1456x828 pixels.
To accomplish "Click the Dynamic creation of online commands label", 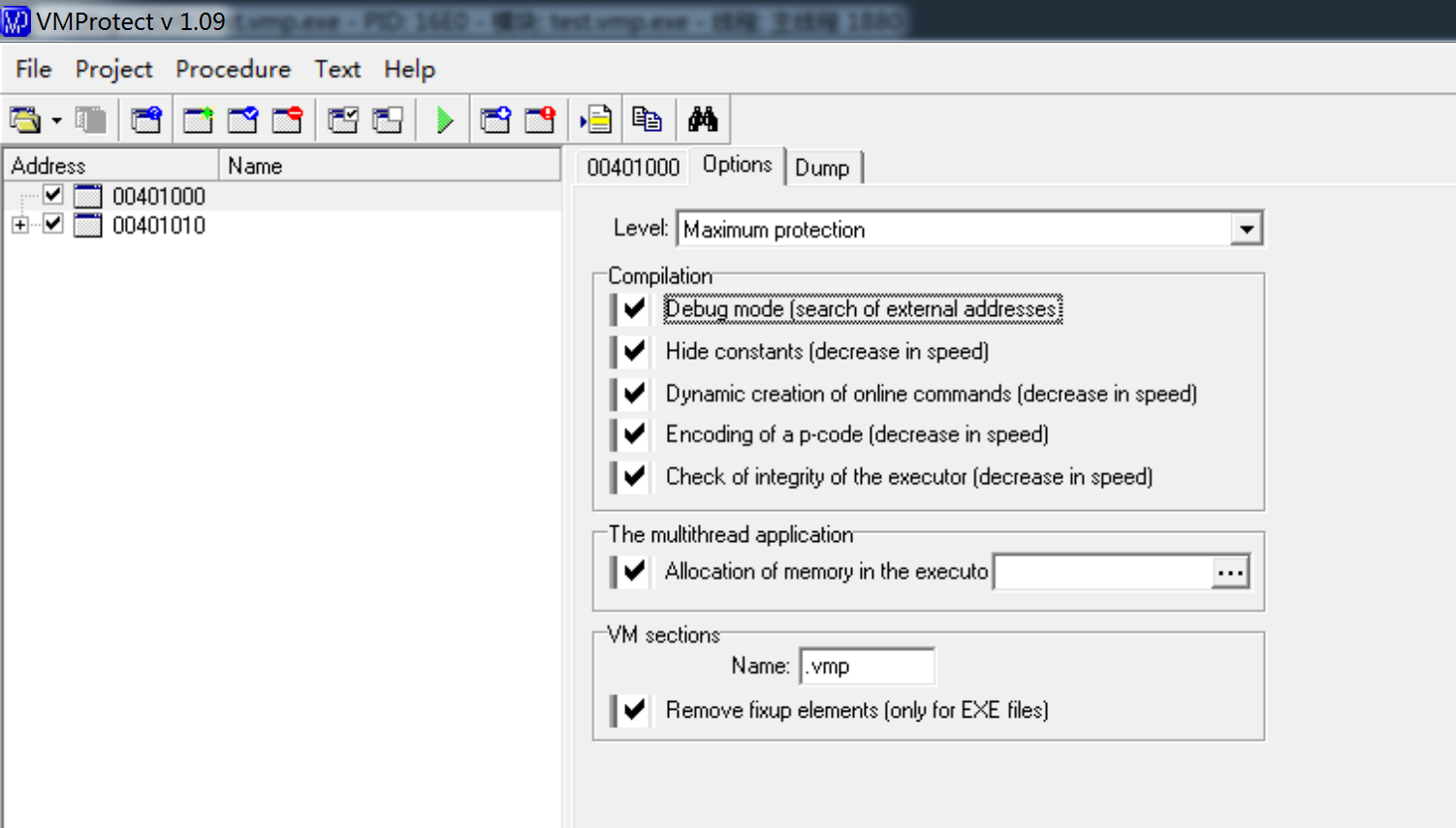I will click(932, 394).
